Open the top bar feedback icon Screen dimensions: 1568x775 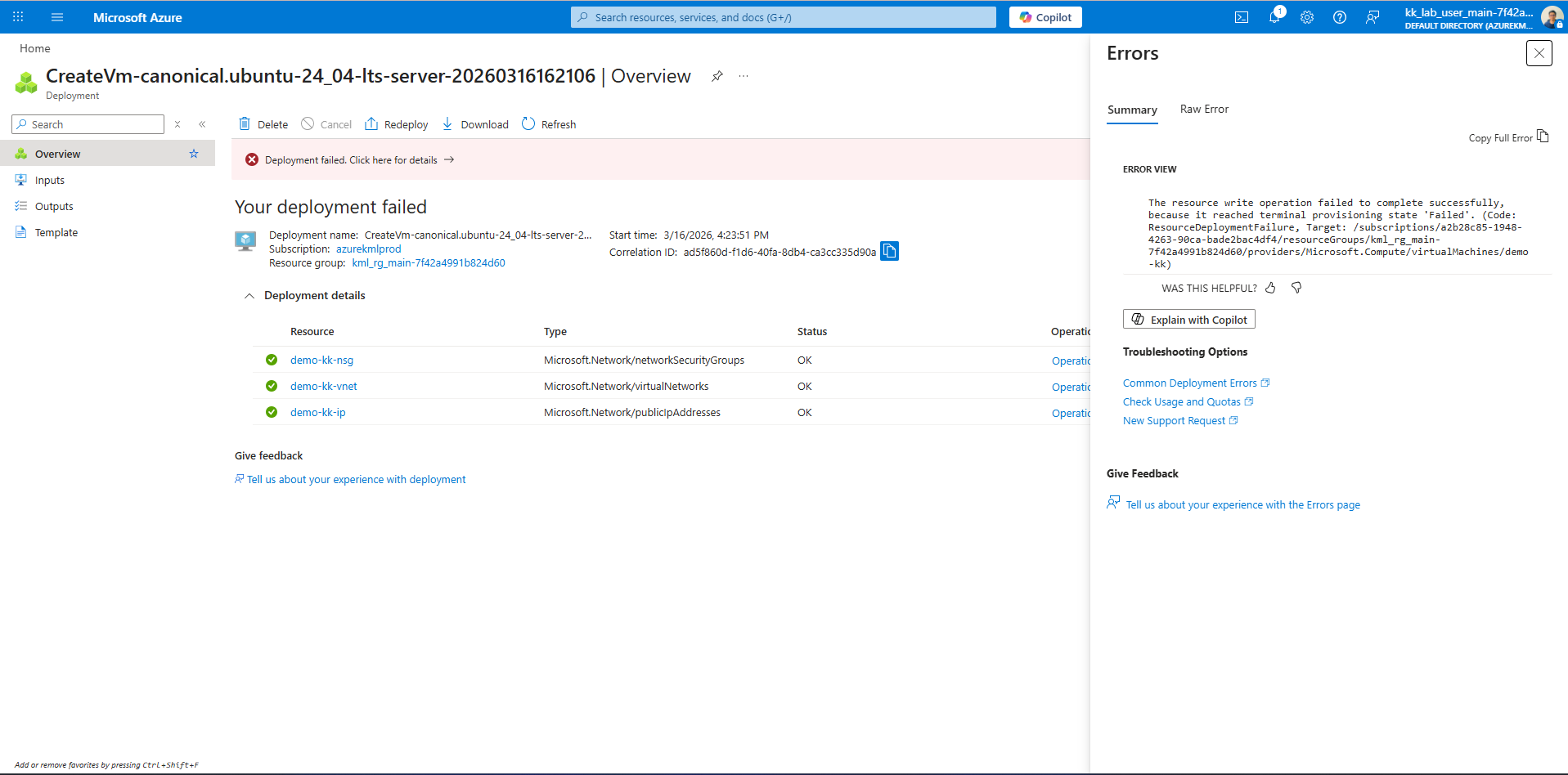[1373, 17]
